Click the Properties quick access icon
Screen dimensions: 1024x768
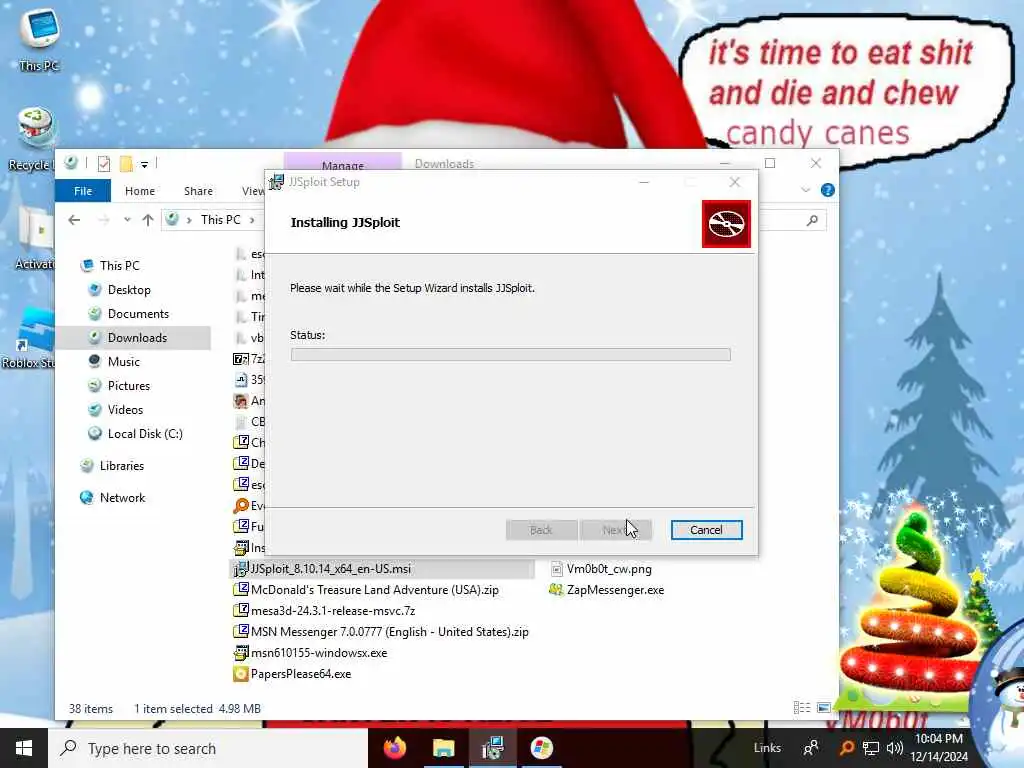pos(104,163)
